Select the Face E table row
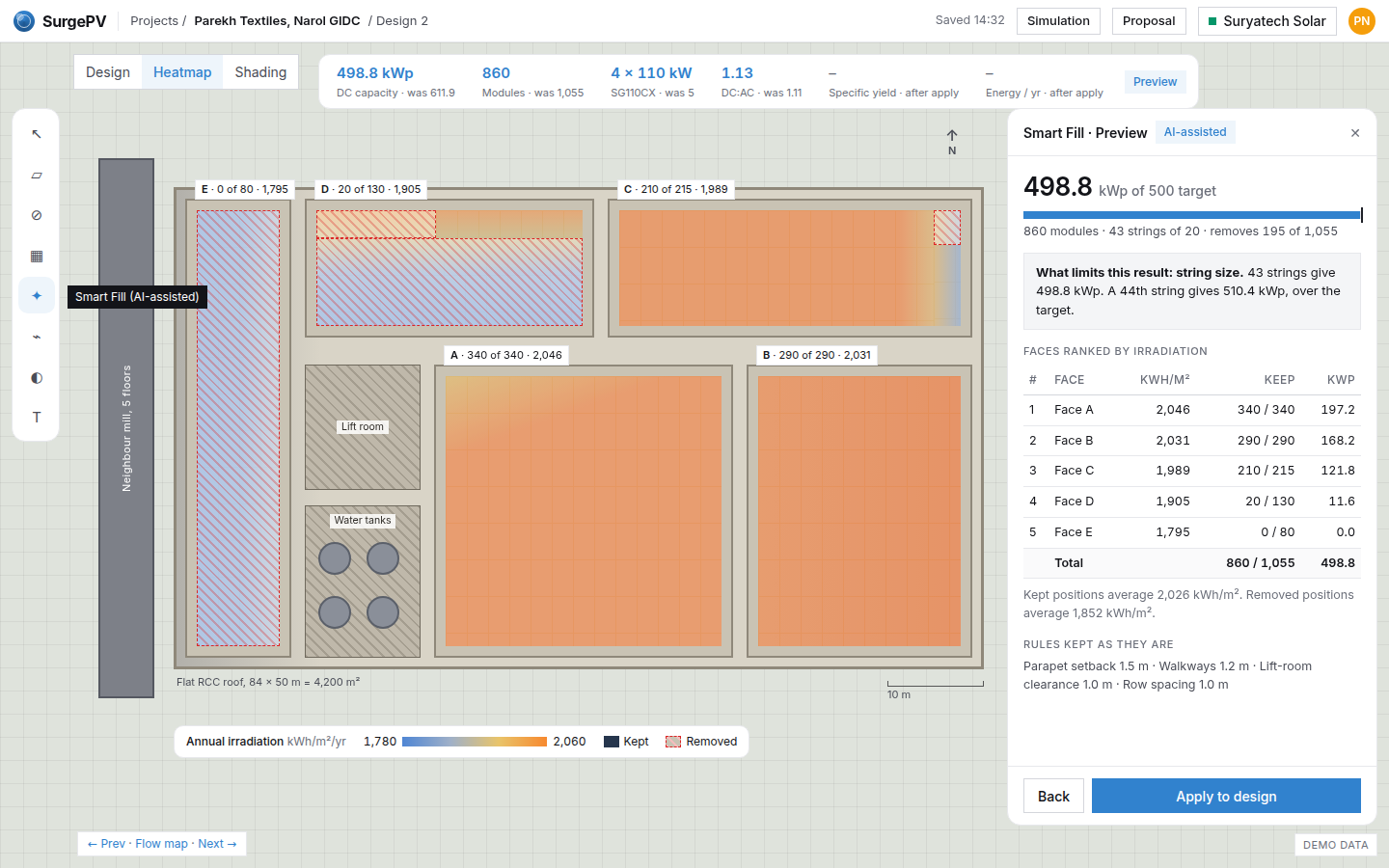1389x868 pixels. pyautogui.click(x=1192, y=532)
